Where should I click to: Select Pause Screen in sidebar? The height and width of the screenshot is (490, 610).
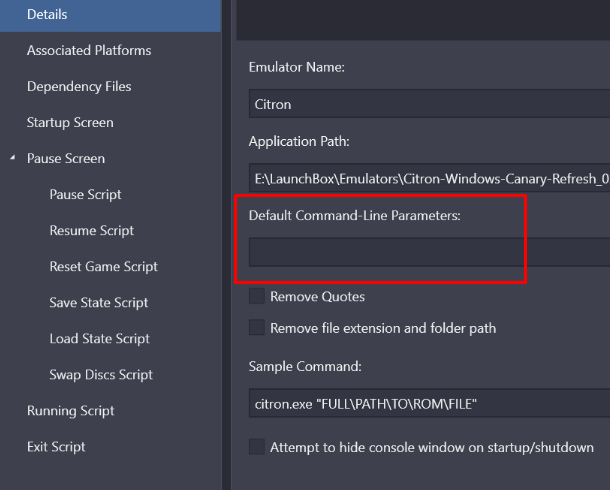(66, 159)
